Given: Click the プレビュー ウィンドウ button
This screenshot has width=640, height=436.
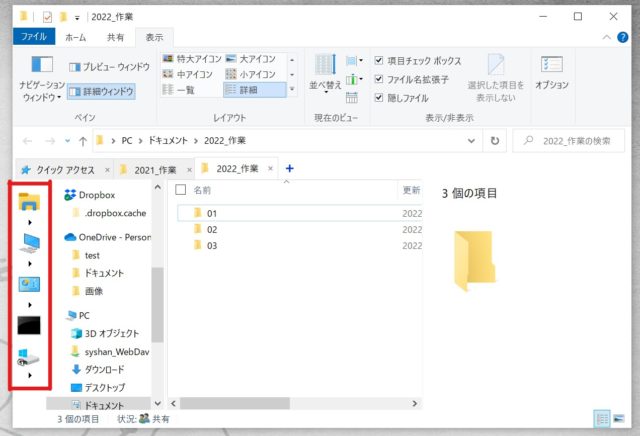Looking at the screenshot, I should click(108, 67).
